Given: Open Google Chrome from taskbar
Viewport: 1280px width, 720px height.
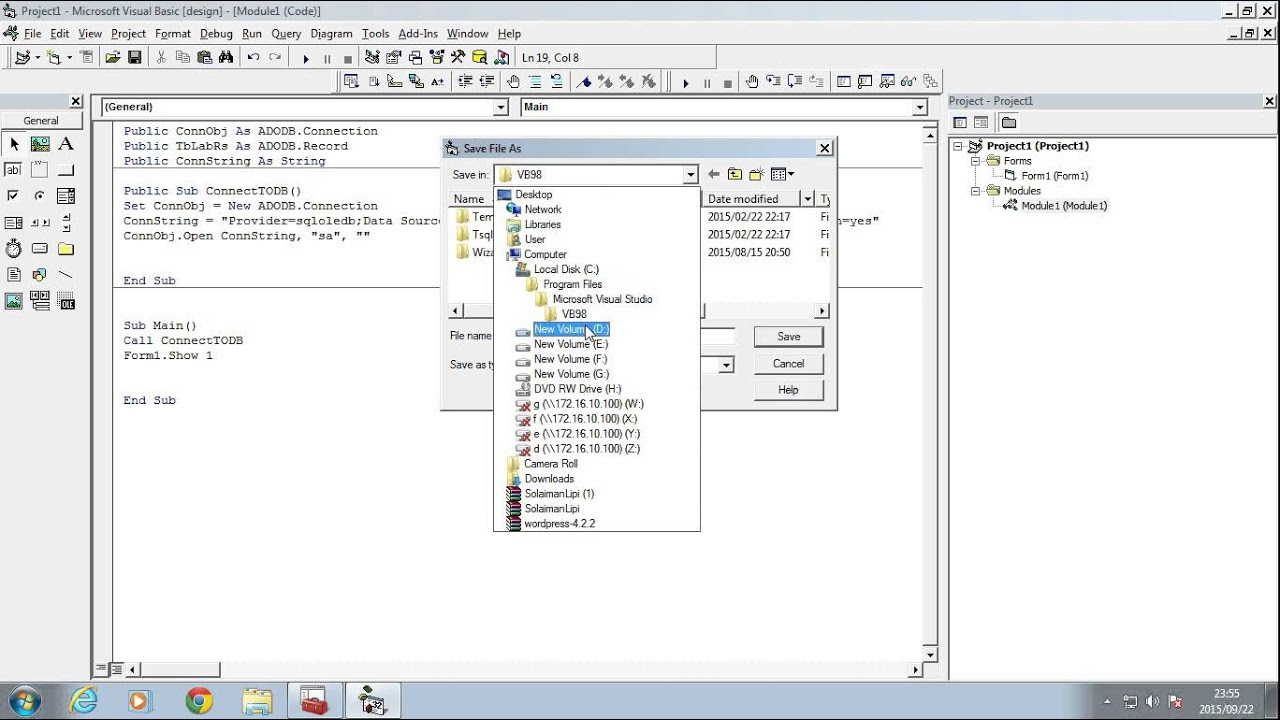Looking at the screenshot, I should coord(199,701).
